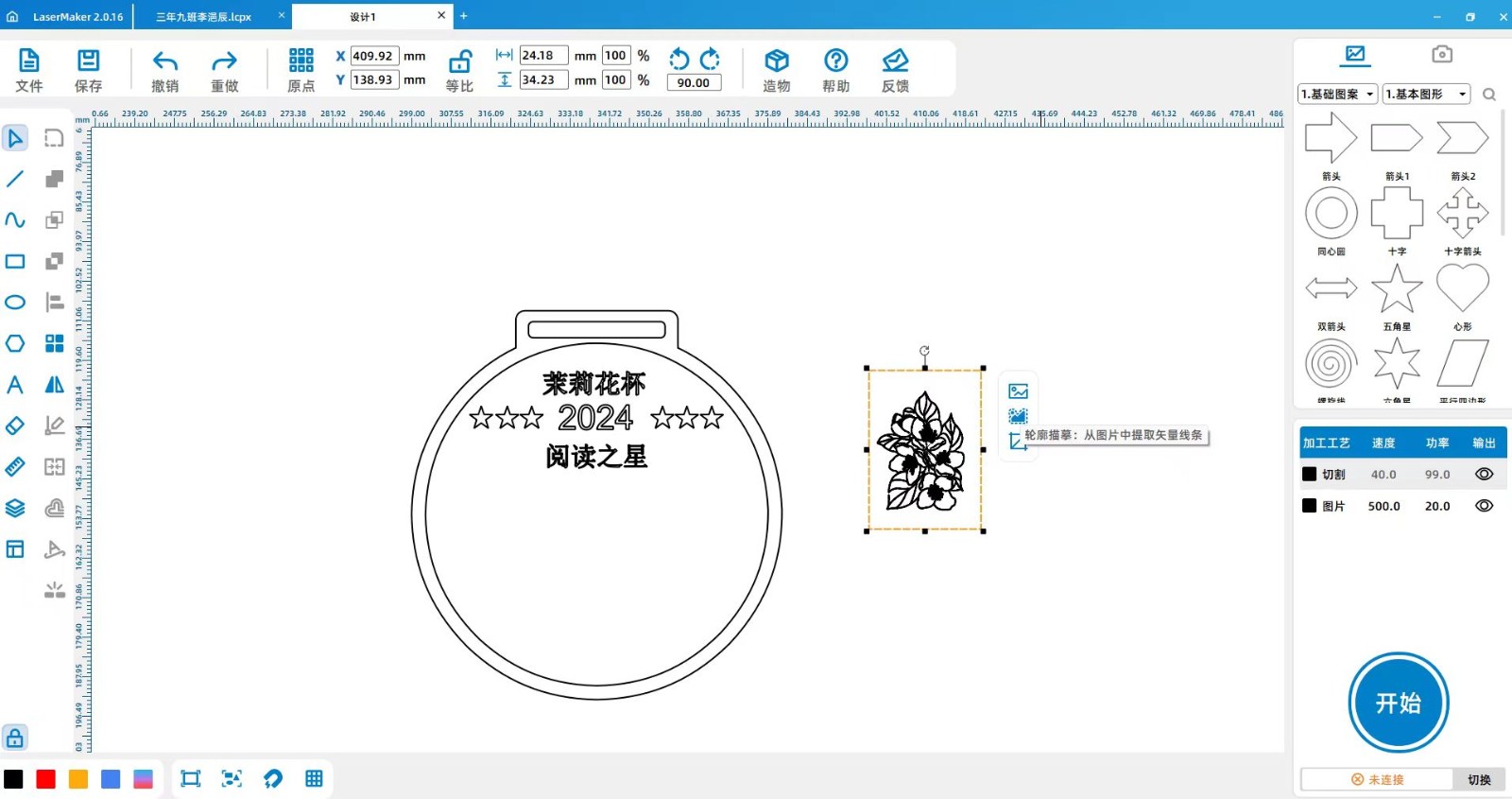The image size is (1512, 799).
Task: Click the width input field 24.18
Action: tap(543, 55)
